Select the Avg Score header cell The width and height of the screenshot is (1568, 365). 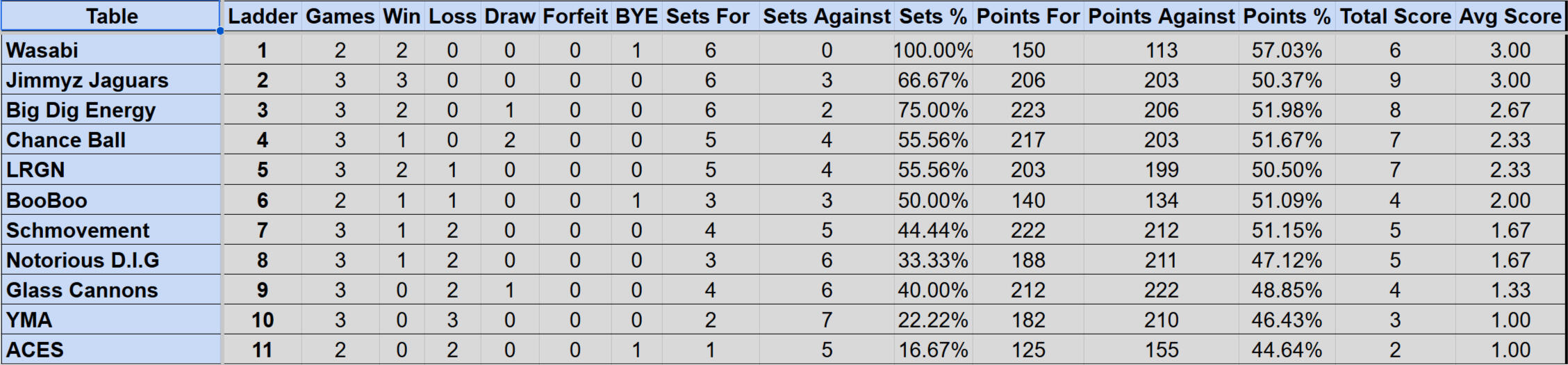pyautogui.click(x=1510, y=16)
